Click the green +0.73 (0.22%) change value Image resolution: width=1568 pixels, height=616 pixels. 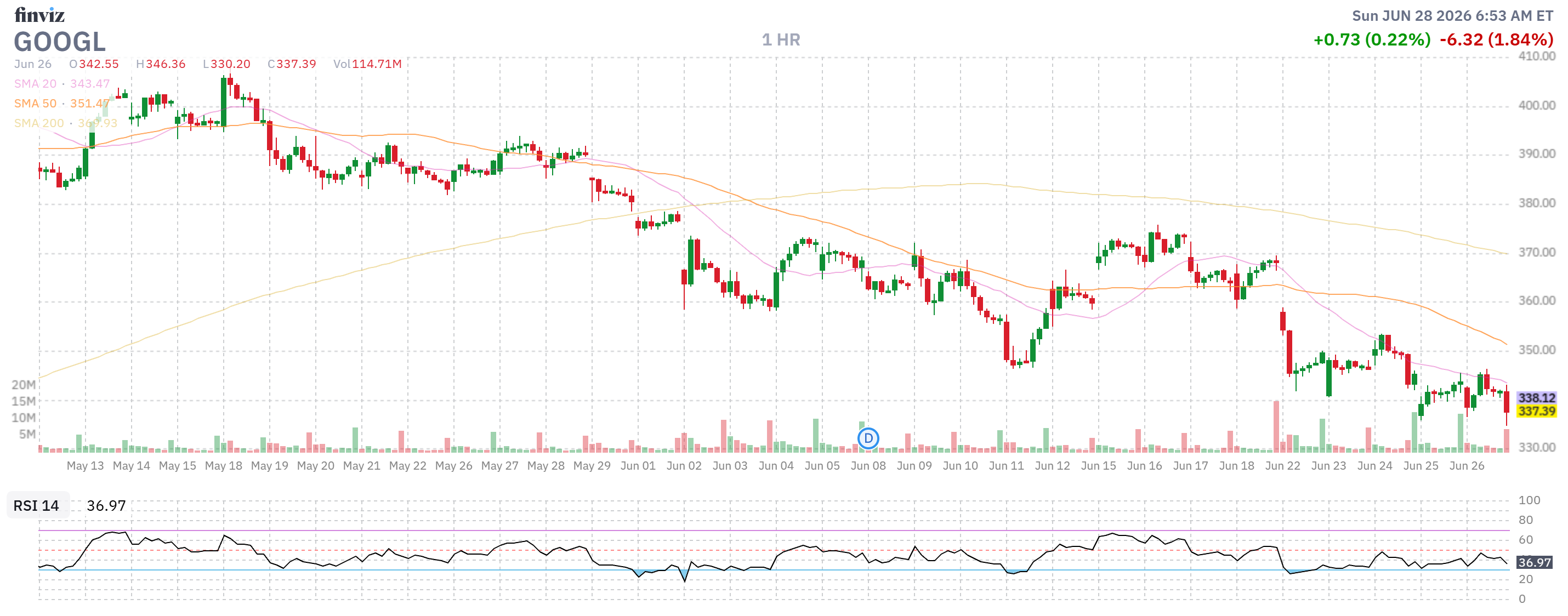[x=1372, y=39]
